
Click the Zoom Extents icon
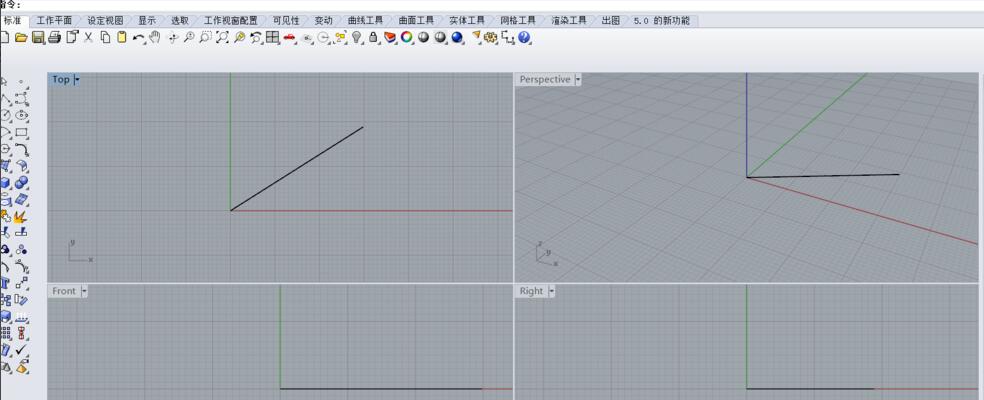(x=222, y=38)
